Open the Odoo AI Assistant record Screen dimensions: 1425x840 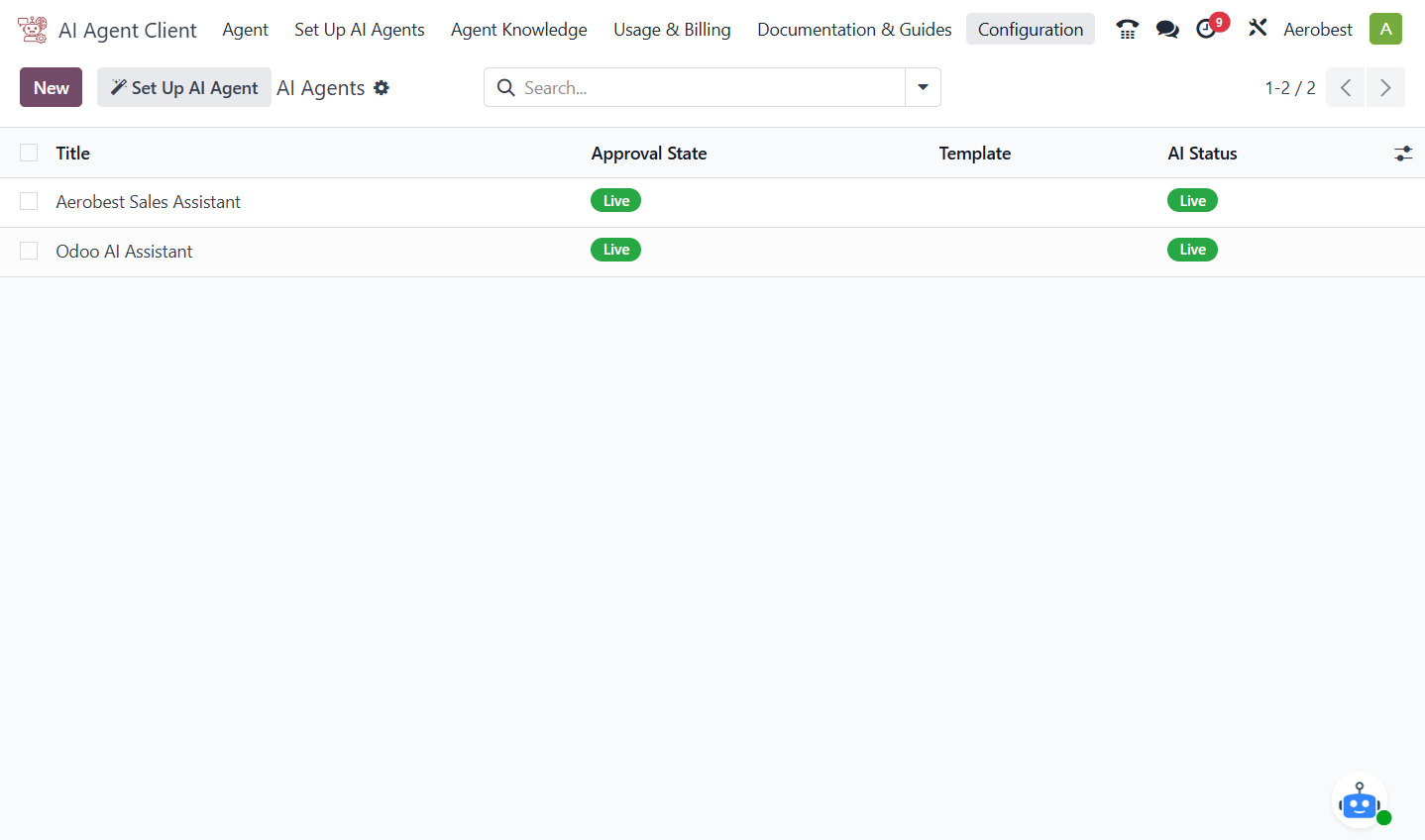[x=124, y=252]
